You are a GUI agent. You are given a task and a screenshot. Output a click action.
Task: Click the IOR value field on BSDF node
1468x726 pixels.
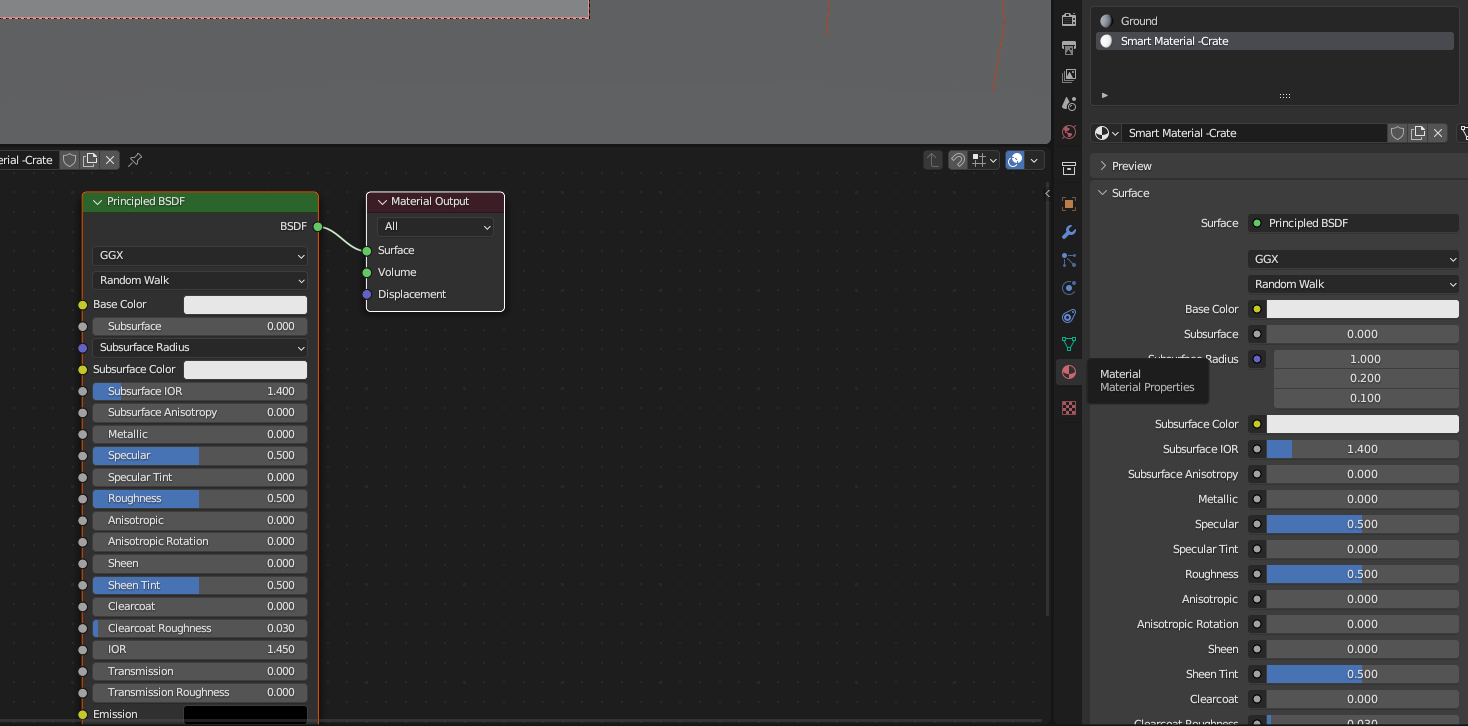(x=200, y=650)
